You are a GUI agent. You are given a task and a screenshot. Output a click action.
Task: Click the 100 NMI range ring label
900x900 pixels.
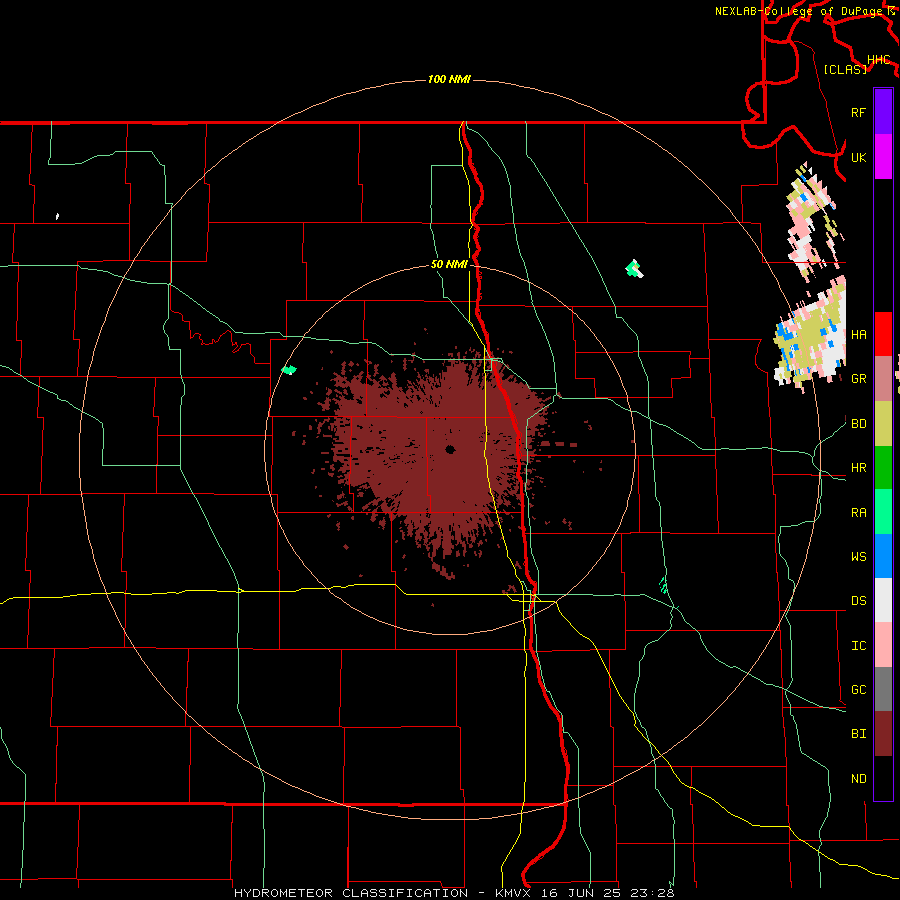tap(449, 79)
